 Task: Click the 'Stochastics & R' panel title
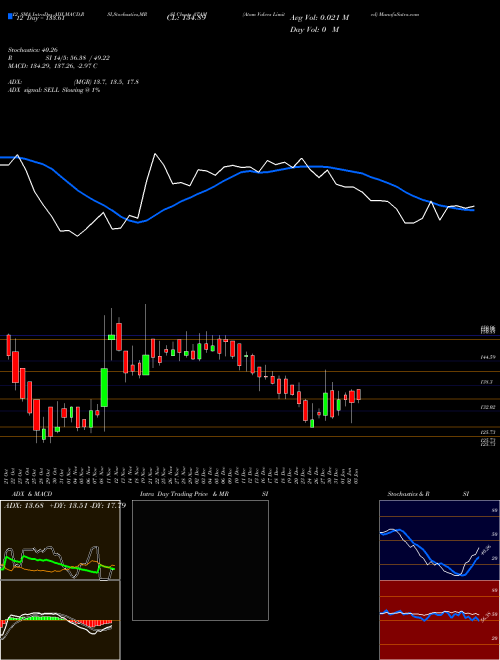(409, 494)
